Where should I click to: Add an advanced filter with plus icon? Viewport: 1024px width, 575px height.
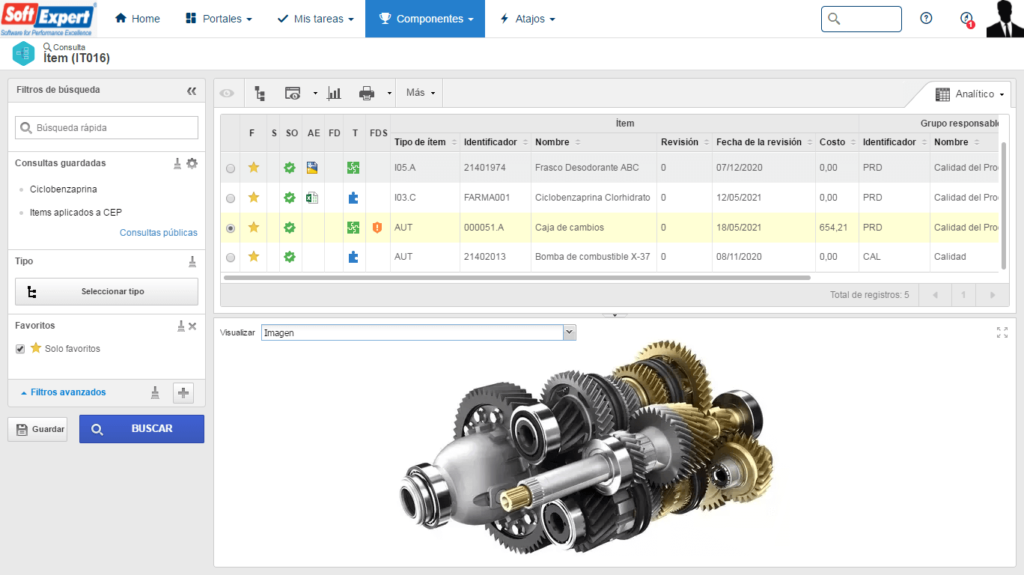tap(184, 393)
